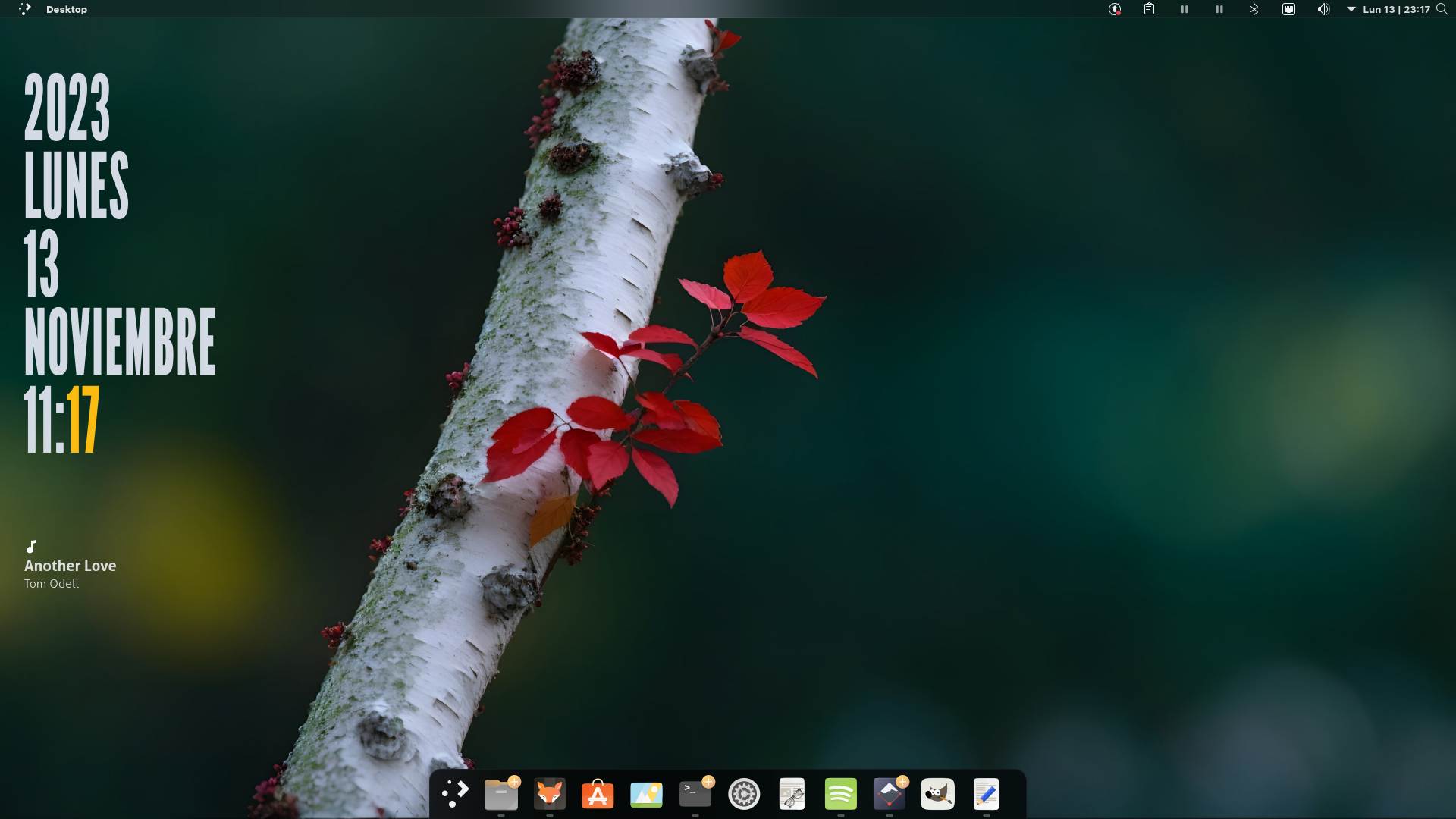Open the text editor with pencil icon
The height and width of the screenshot is (819, 1456).
[x=986, y=794]
